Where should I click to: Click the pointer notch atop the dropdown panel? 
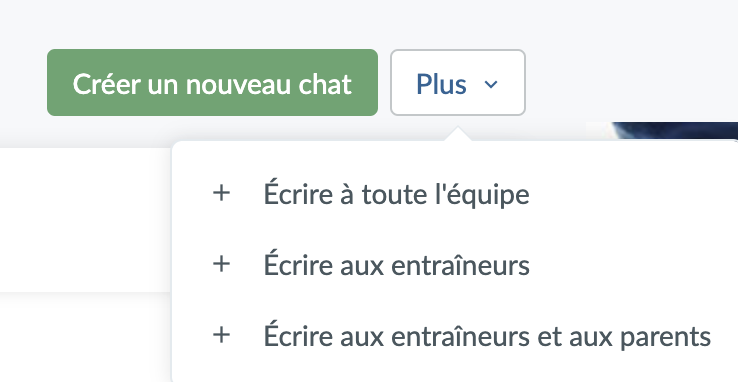[x=457, y=134]
